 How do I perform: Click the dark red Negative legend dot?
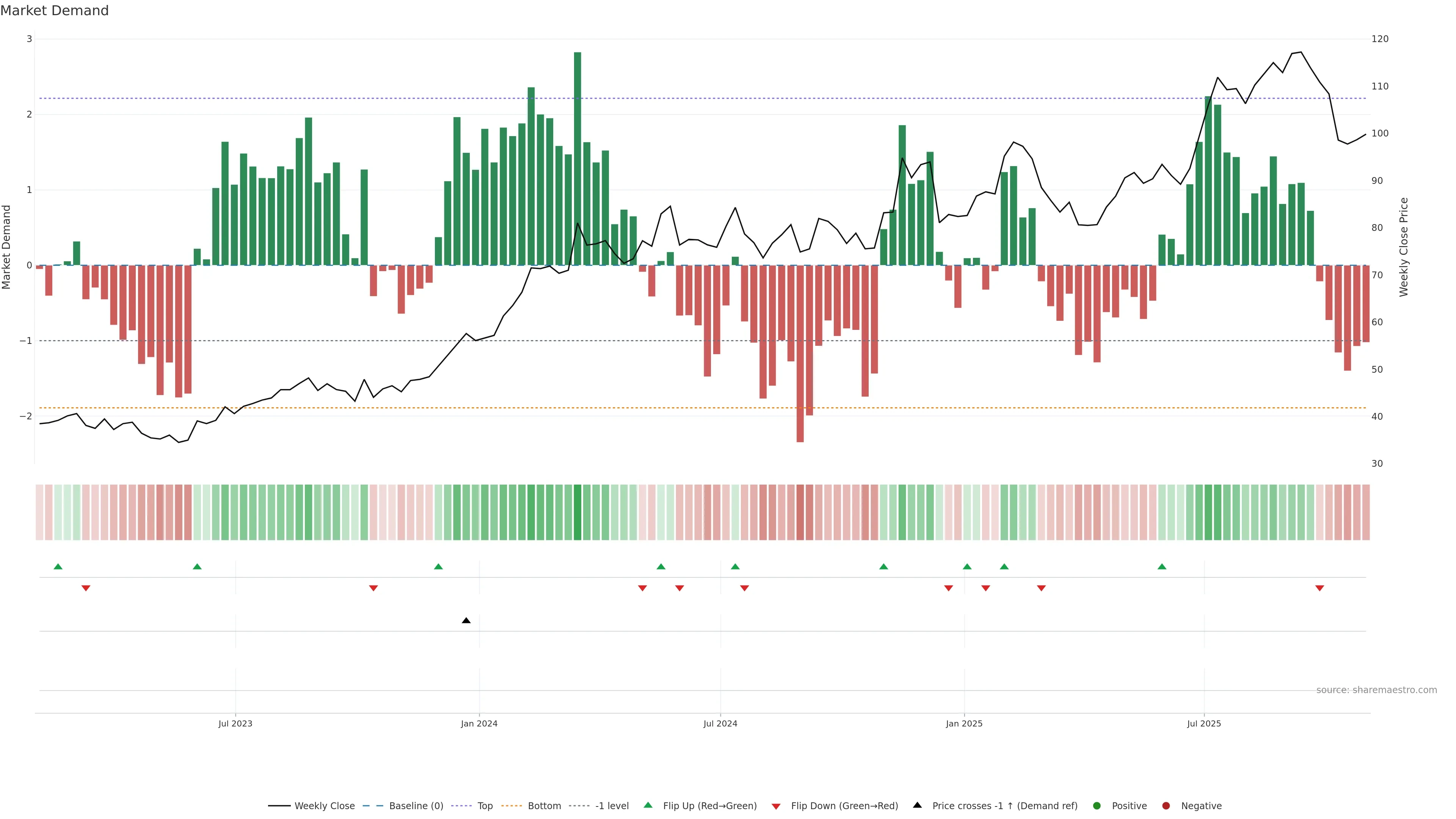point(1166,806)
